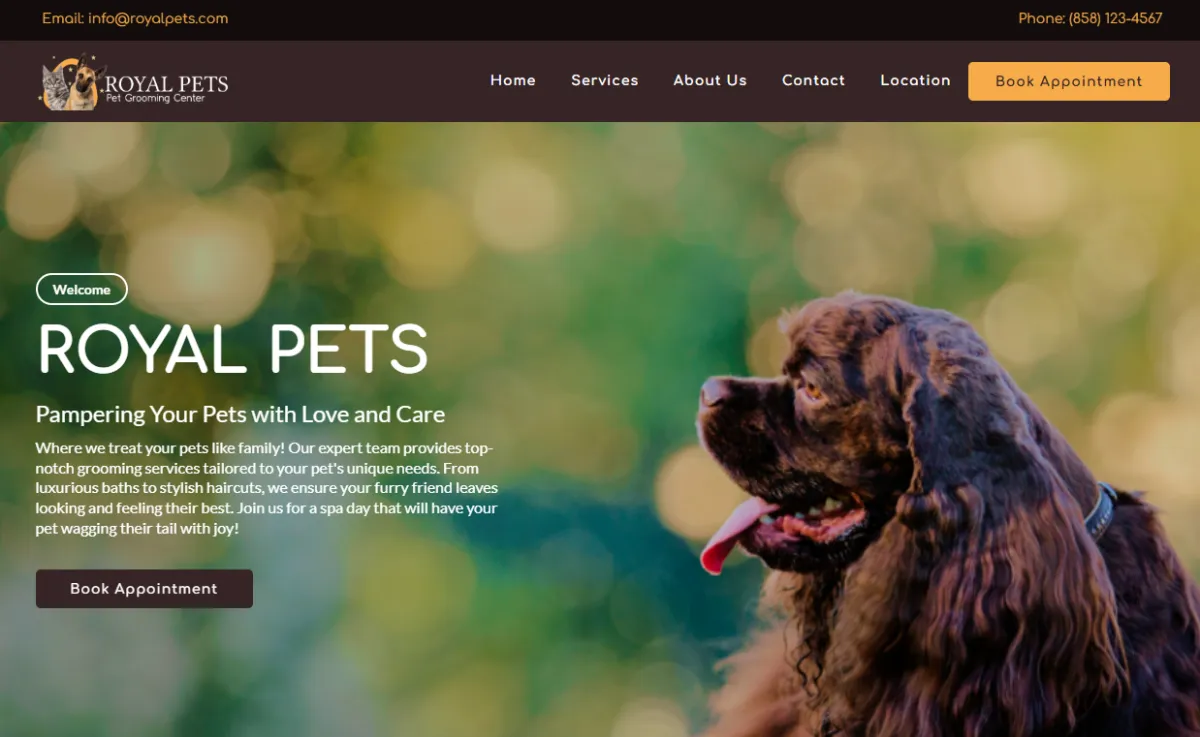
Task: Click the info@royalpets.com email link
Action: coord(158,19)
